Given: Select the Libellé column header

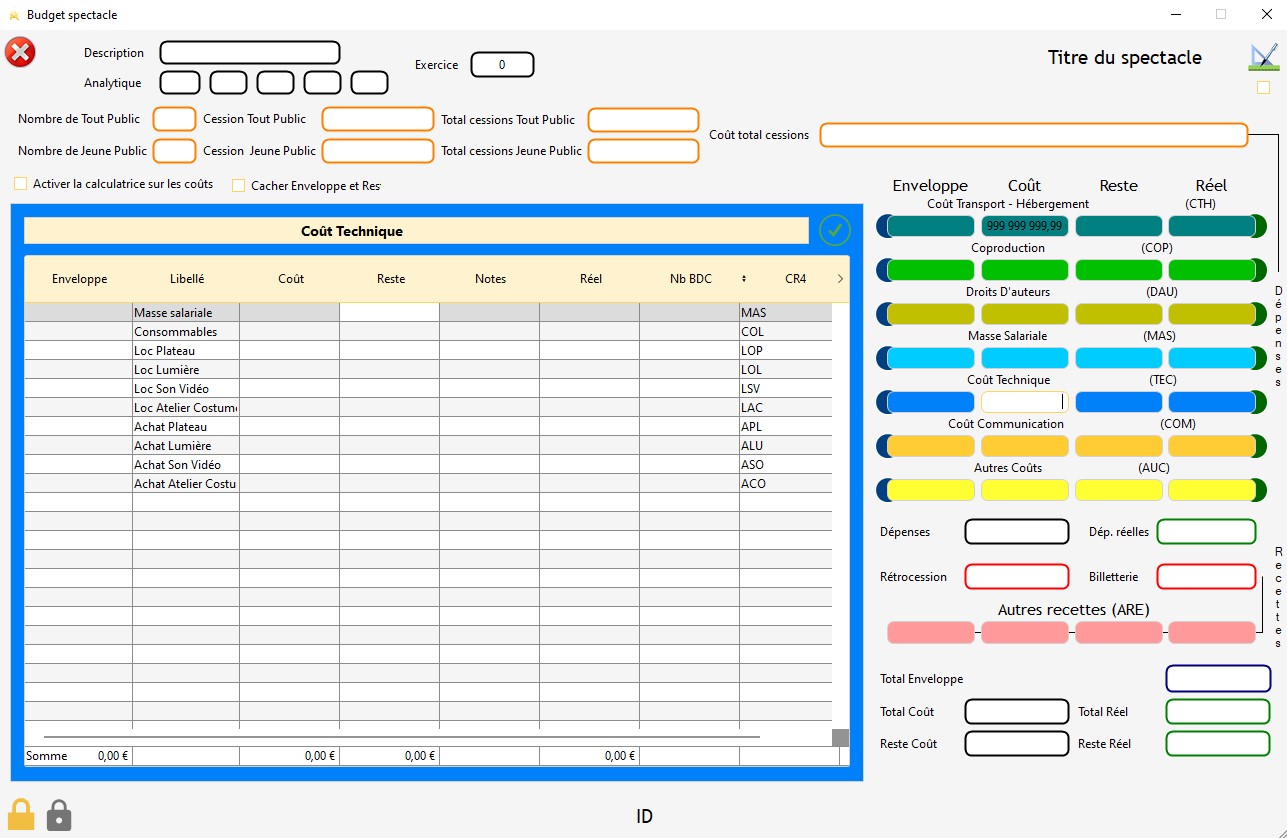Looking at the screenshot, I should tap(187, 279).
